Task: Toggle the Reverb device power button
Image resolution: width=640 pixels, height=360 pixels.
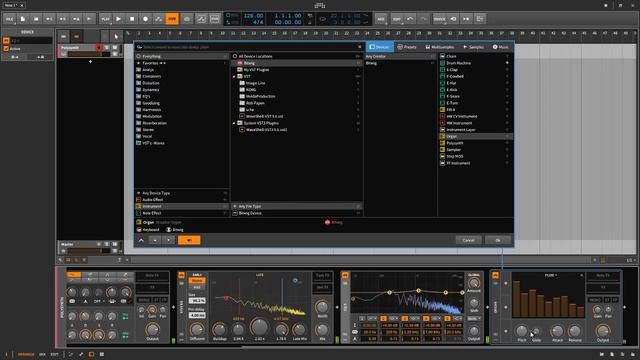Action: [181, 276]
